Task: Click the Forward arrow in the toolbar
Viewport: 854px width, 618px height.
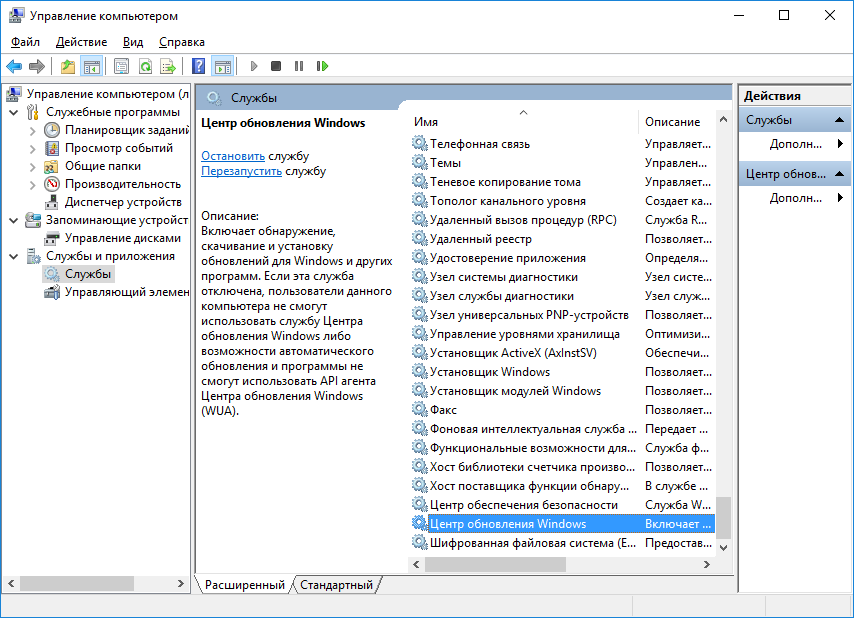Action: [36, 66]
